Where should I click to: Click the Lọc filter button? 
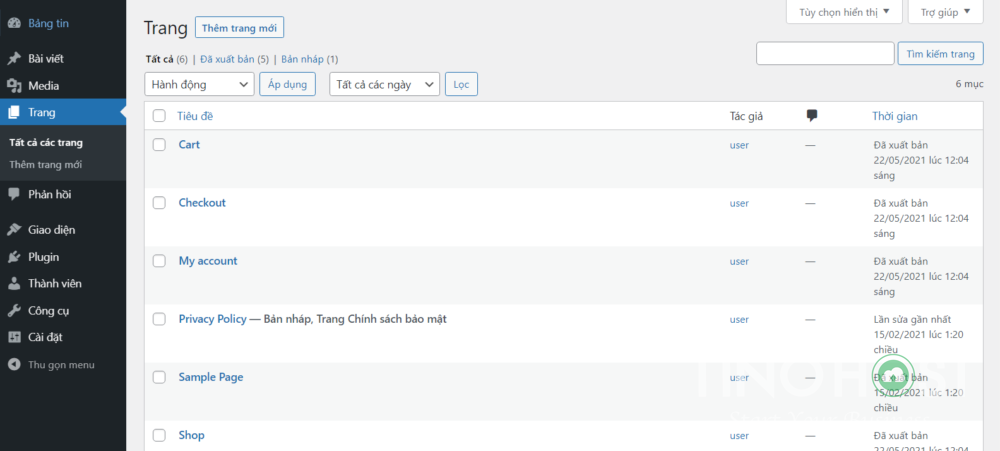[461, 84]
